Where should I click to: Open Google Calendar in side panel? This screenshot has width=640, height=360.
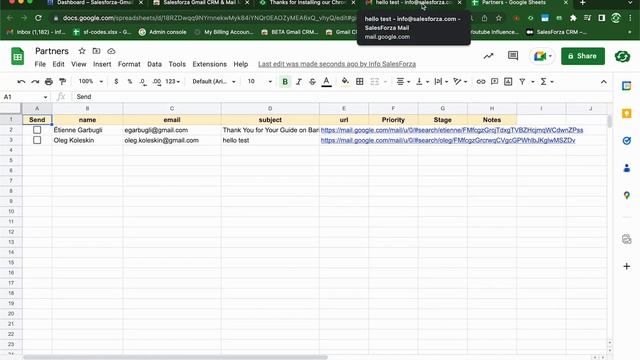(x=627, y=86)
